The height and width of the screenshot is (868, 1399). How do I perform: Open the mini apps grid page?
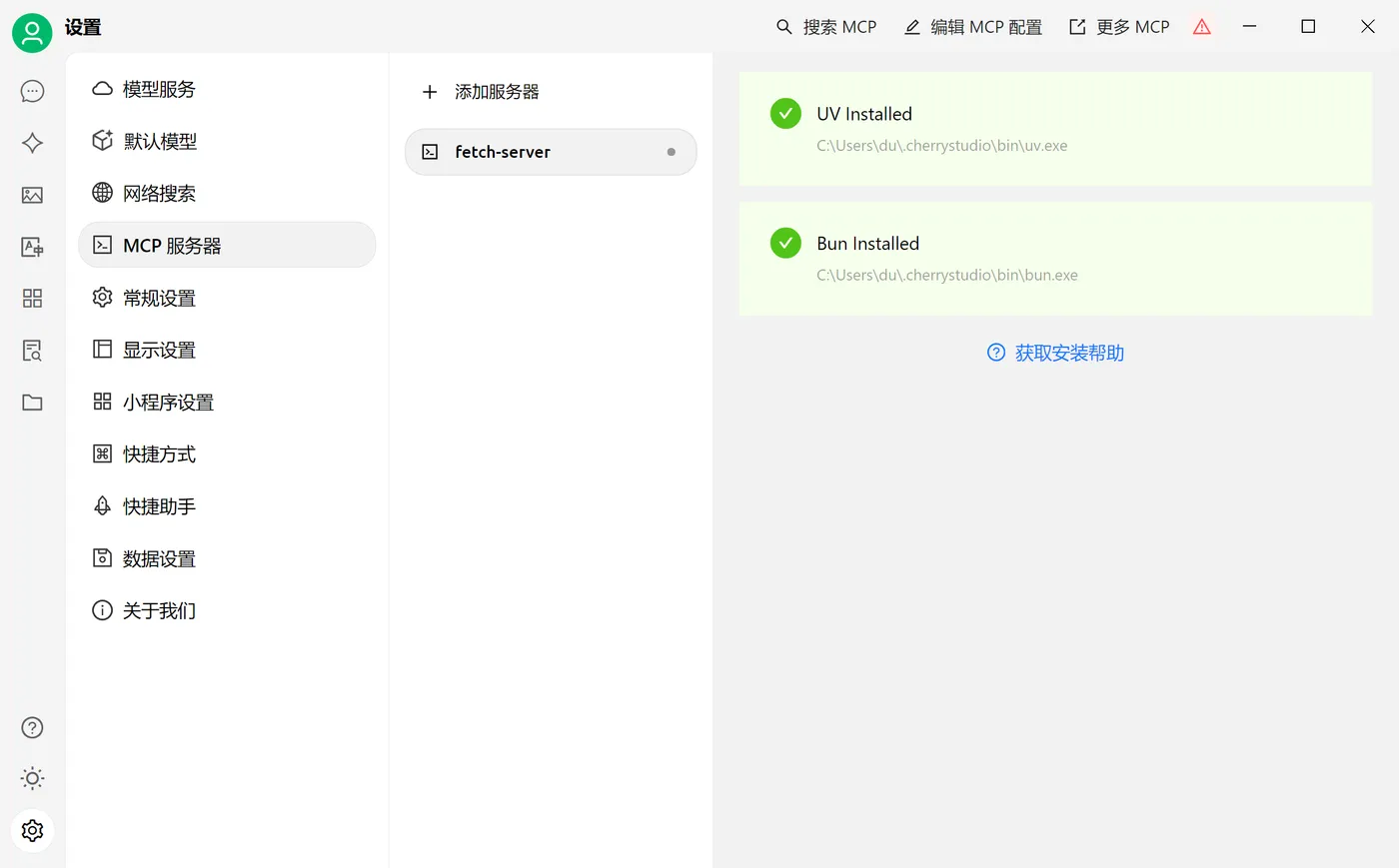tap(31, 299)
